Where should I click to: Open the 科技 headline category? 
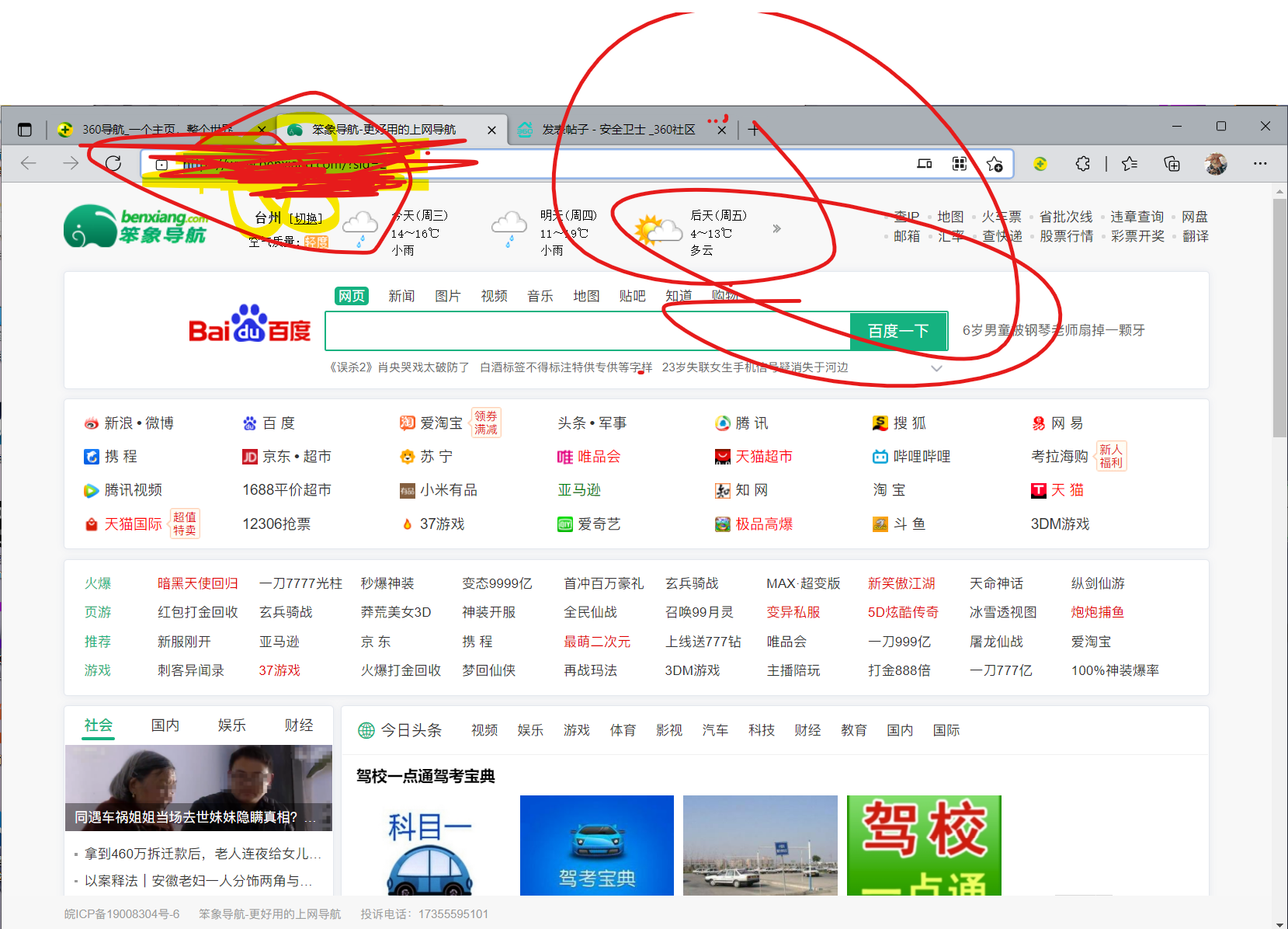point(762,730)
